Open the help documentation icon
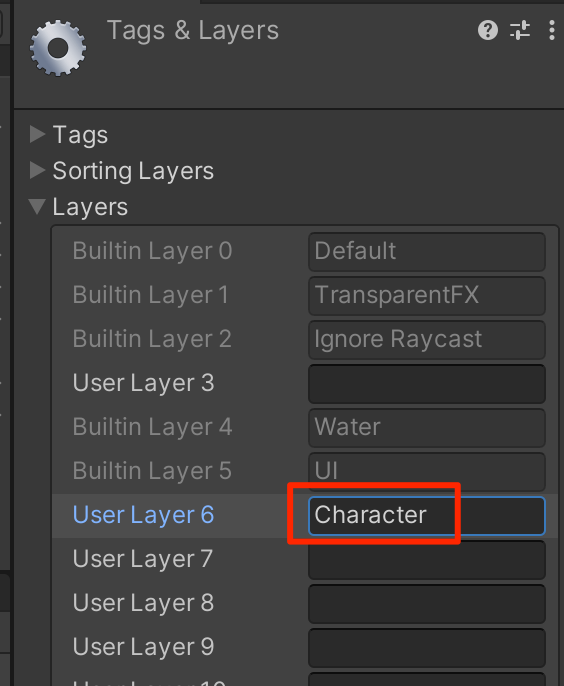The height and width of the screenshot is (686, 564). click(x=487, y=30)
